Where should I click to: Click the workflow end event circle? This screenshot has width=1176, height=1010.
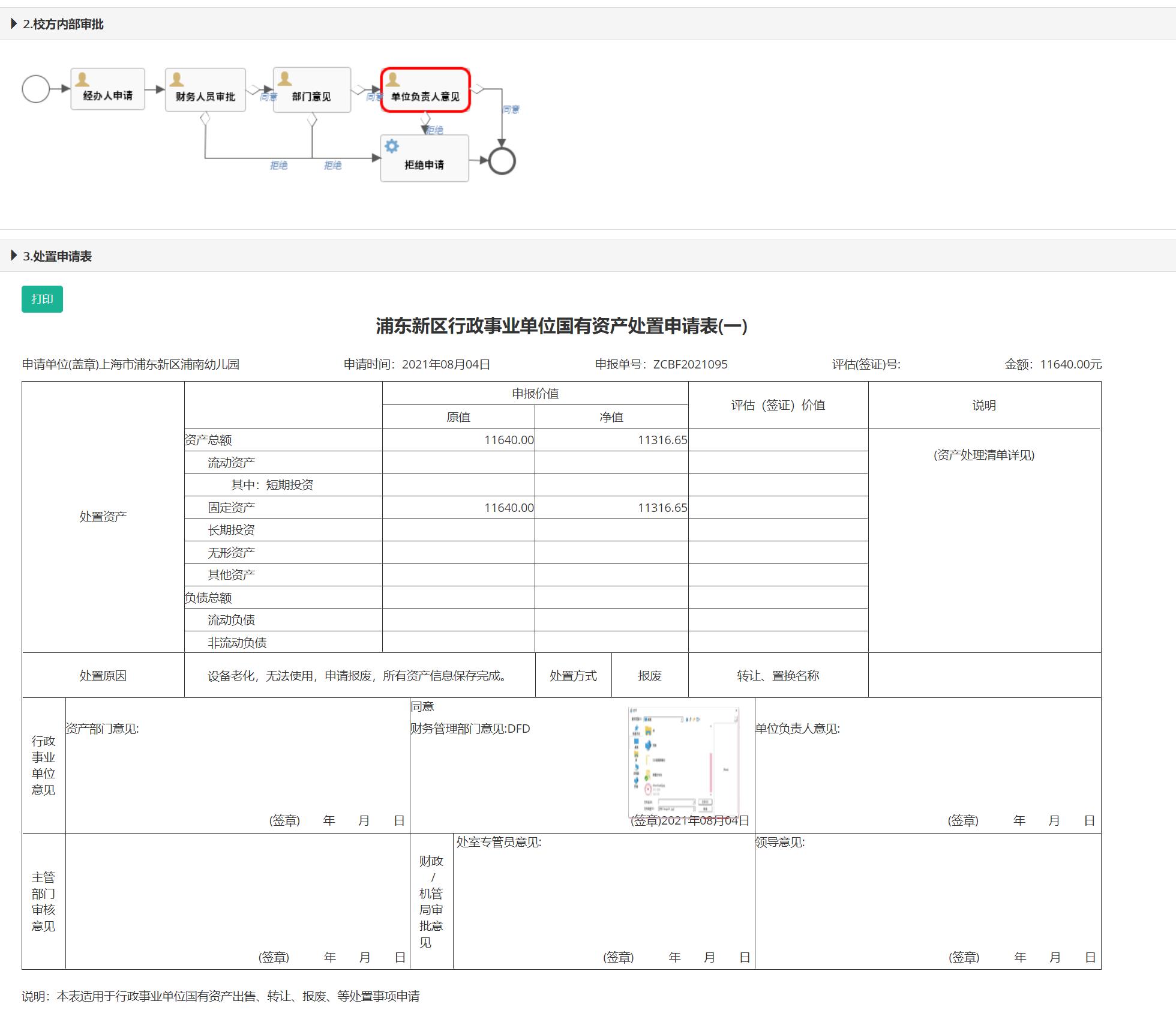coord(502,161)
